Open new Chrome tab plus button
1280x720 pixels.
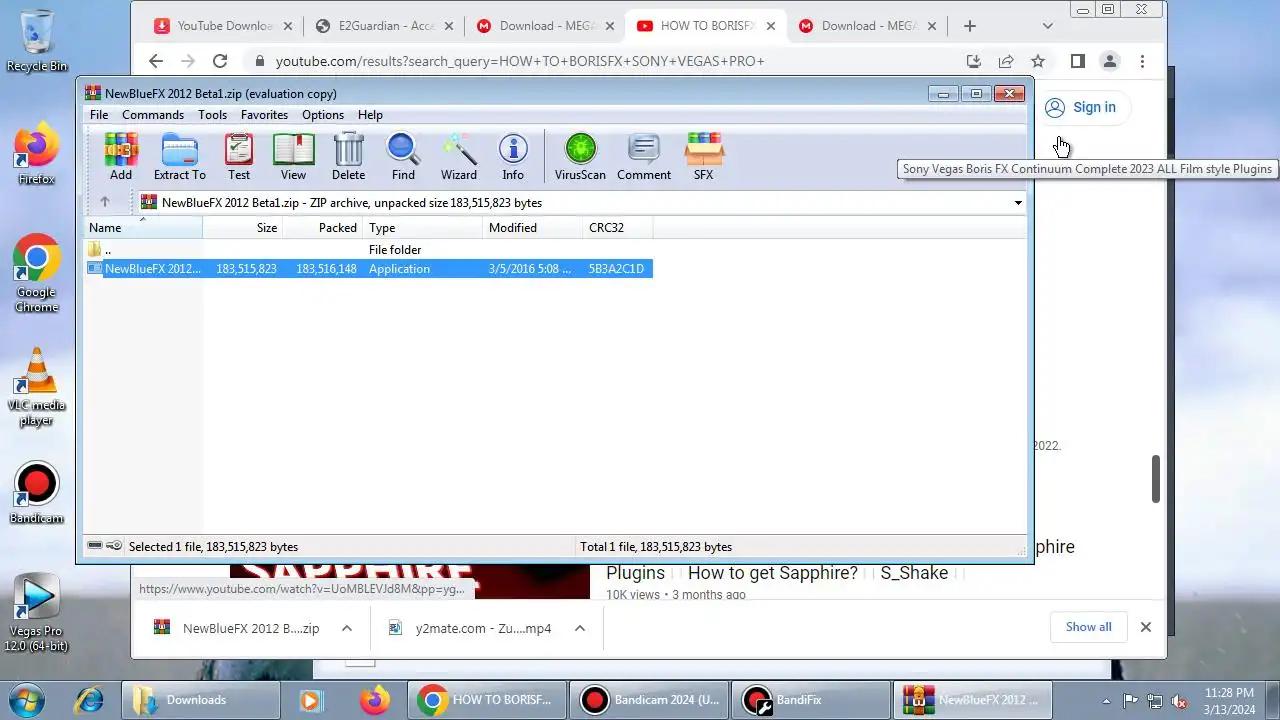pyautogui.click(x=969, y=26)
